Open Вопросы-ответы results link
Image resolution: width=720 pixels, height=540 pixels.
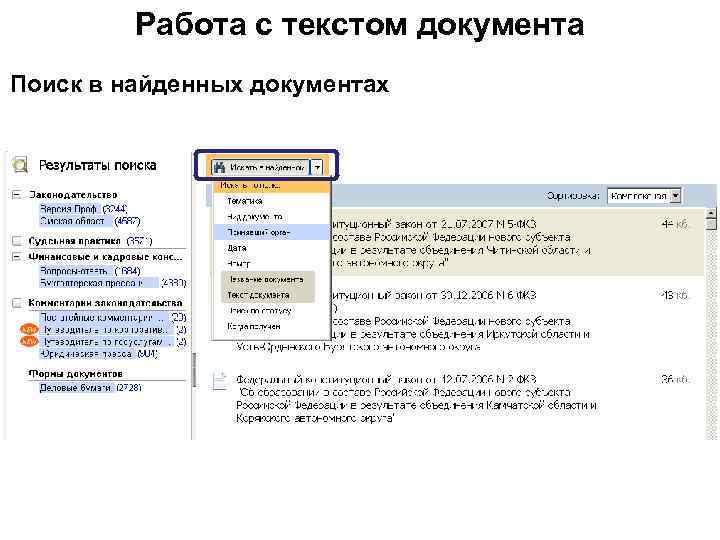pos(74,271)
